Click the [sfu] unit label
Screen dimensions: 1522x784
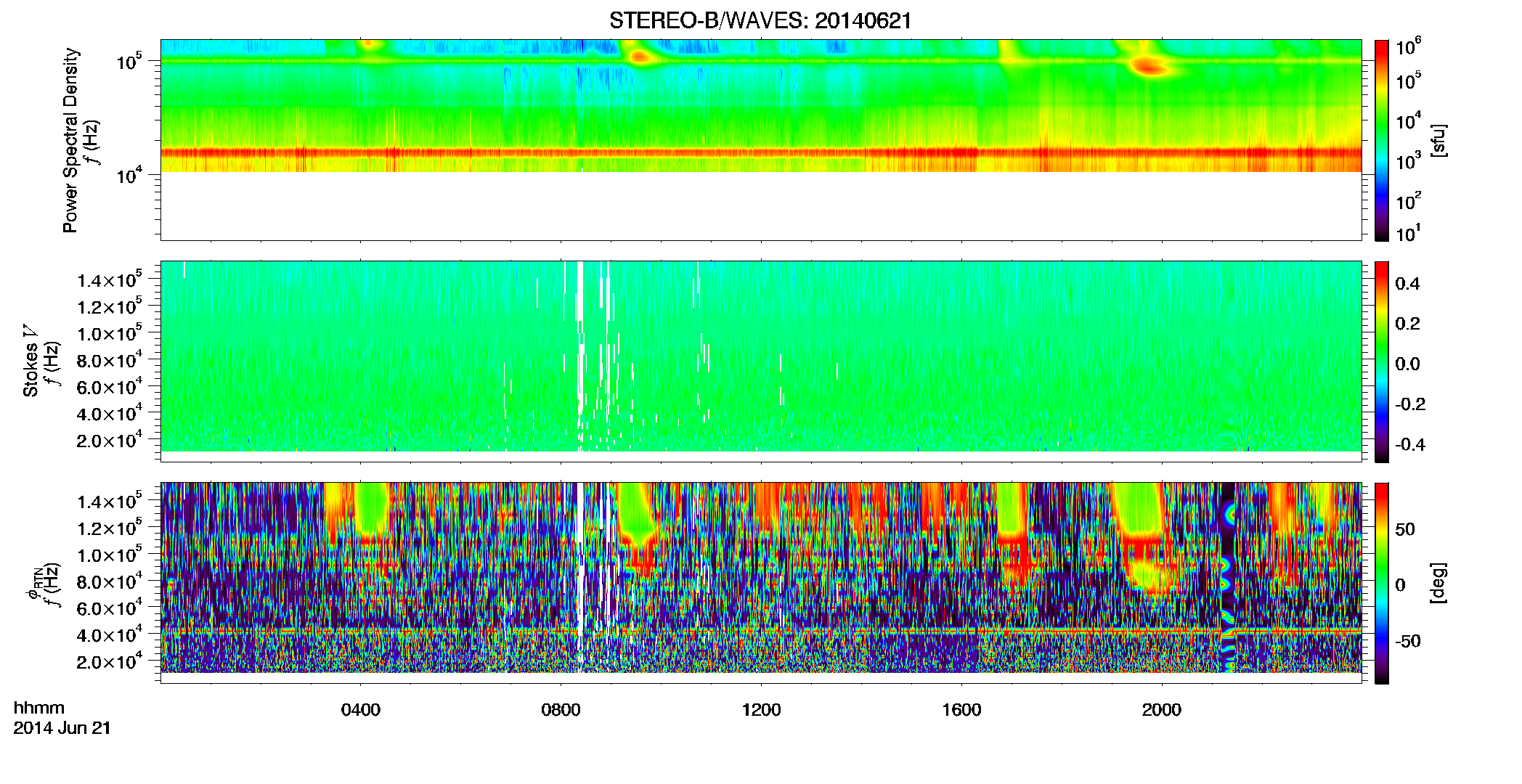(x=1437, y=140)
